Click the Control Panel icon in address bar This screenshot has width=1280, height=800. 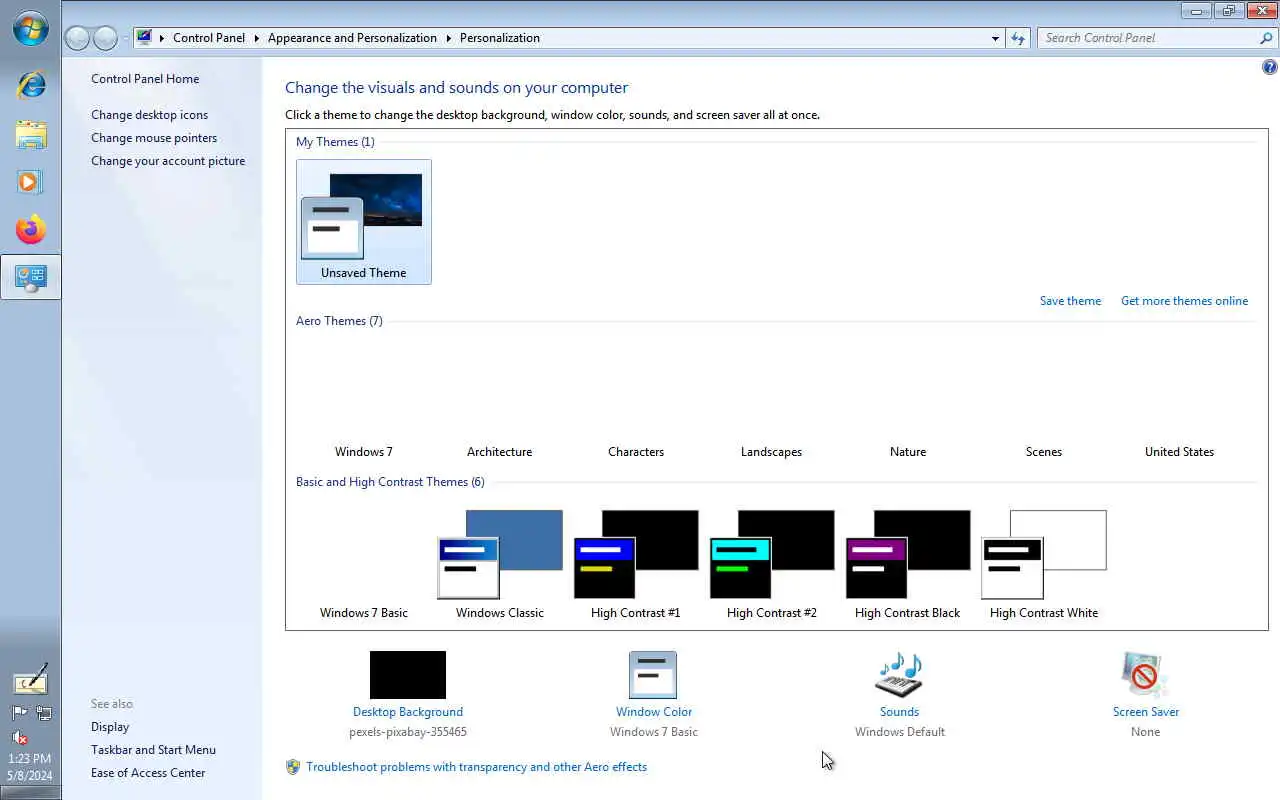[x=145, y=38]
